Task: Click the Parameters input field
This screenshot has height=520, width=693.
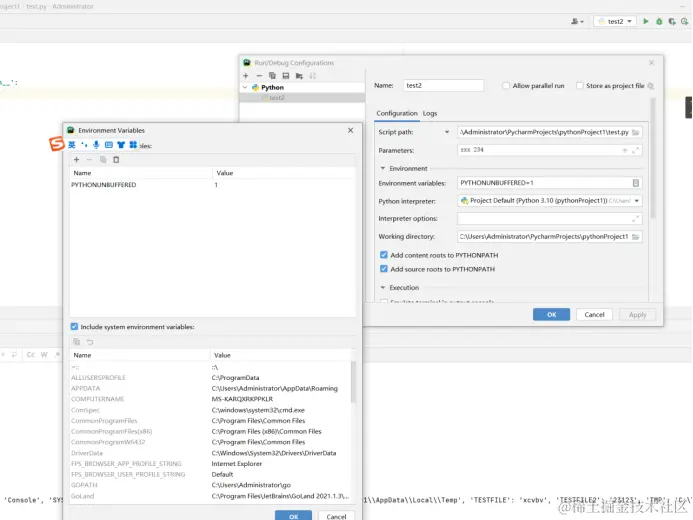Action: pos(539,150)
